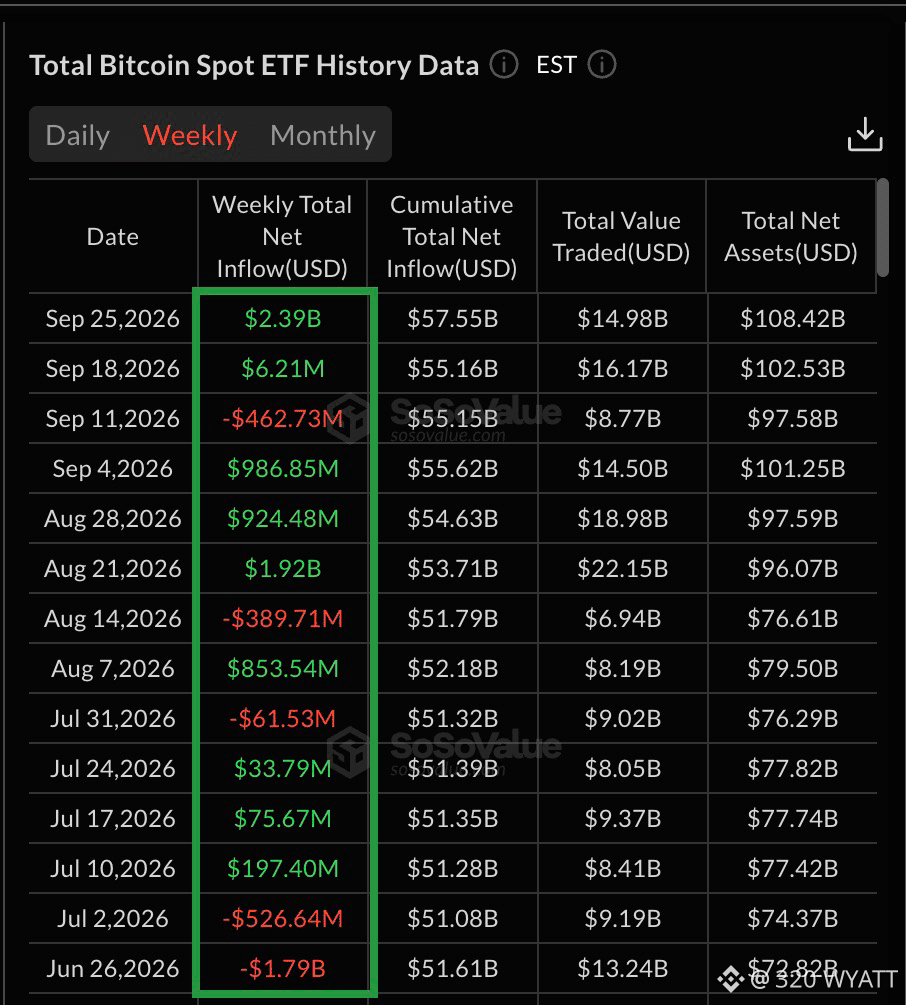The image size is (906, 1005).
Task: Switch to the Daily tab
Action: 78,135
